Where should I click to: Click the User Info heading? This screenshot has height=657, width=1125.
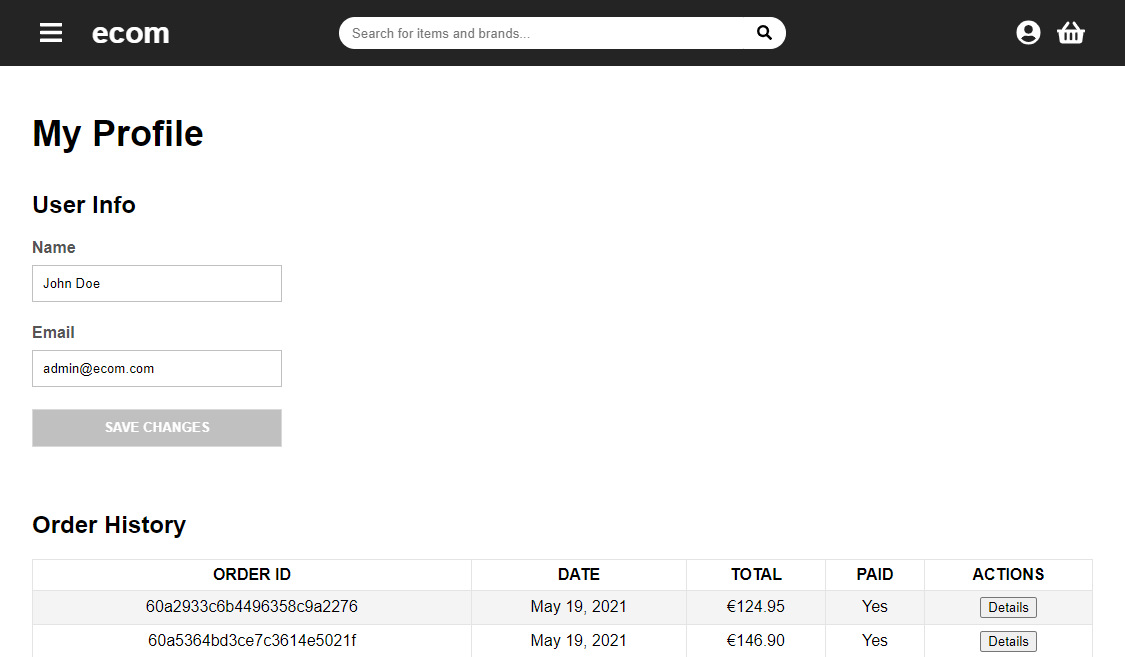click(x=84, y=205)
